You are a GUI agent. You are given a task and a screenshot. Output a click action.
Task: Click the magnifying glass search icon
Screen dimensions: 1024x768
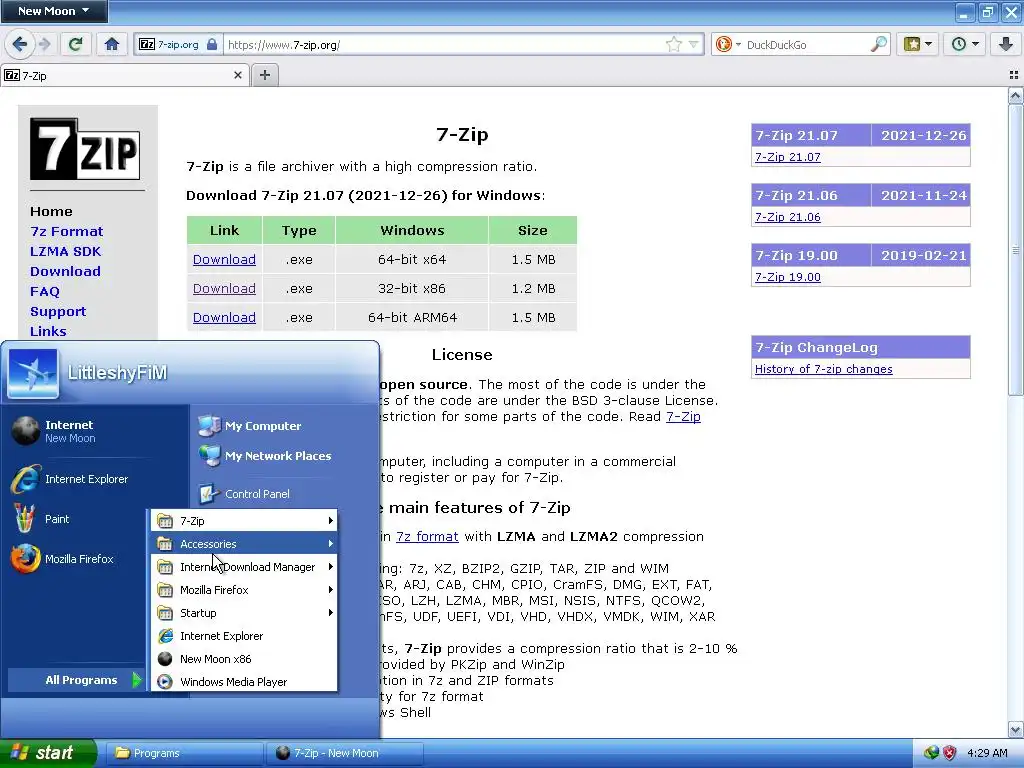coord(879,44)
